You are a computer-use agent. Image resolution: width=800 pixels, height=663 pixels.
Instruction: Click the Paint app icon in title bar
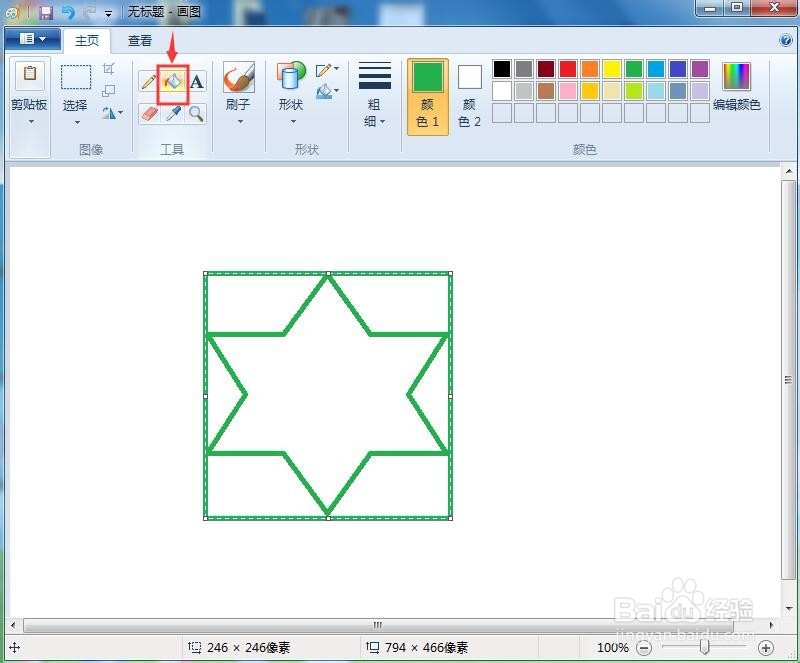[x=12, y=13]
